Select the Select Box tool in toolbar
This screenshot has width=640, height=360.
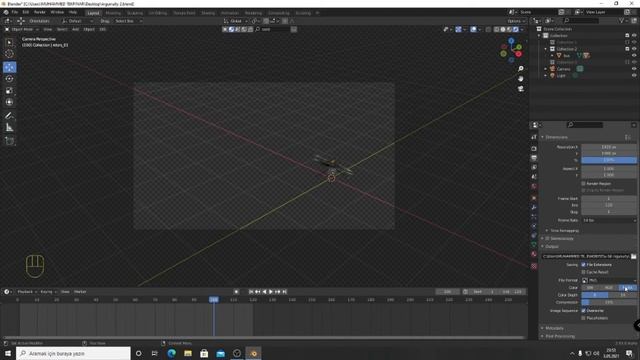coord(9,42)
